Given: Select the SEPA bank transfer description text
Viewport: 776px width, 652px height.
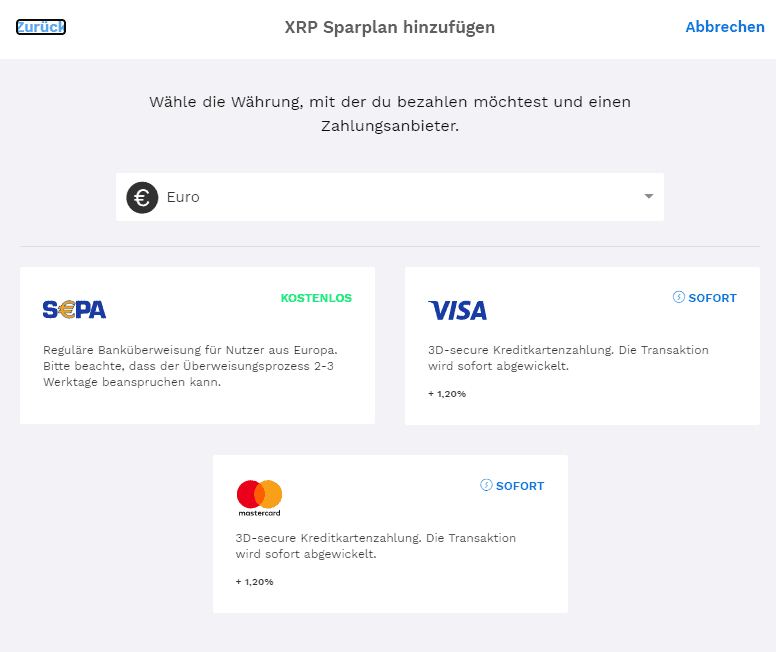Looking at the screenshot, I should (x=190, y=366).
